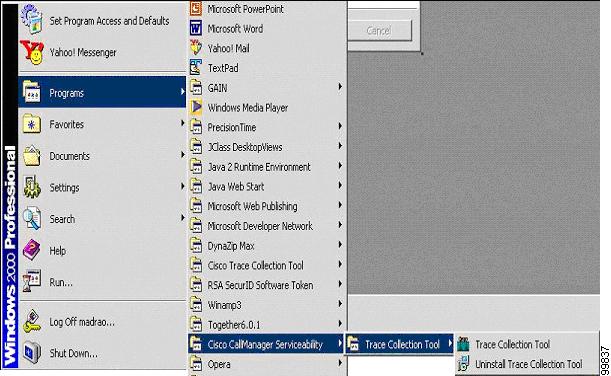The image size is (611, 376).
Task: Click the TextPad icon
Action: [196, 67]
